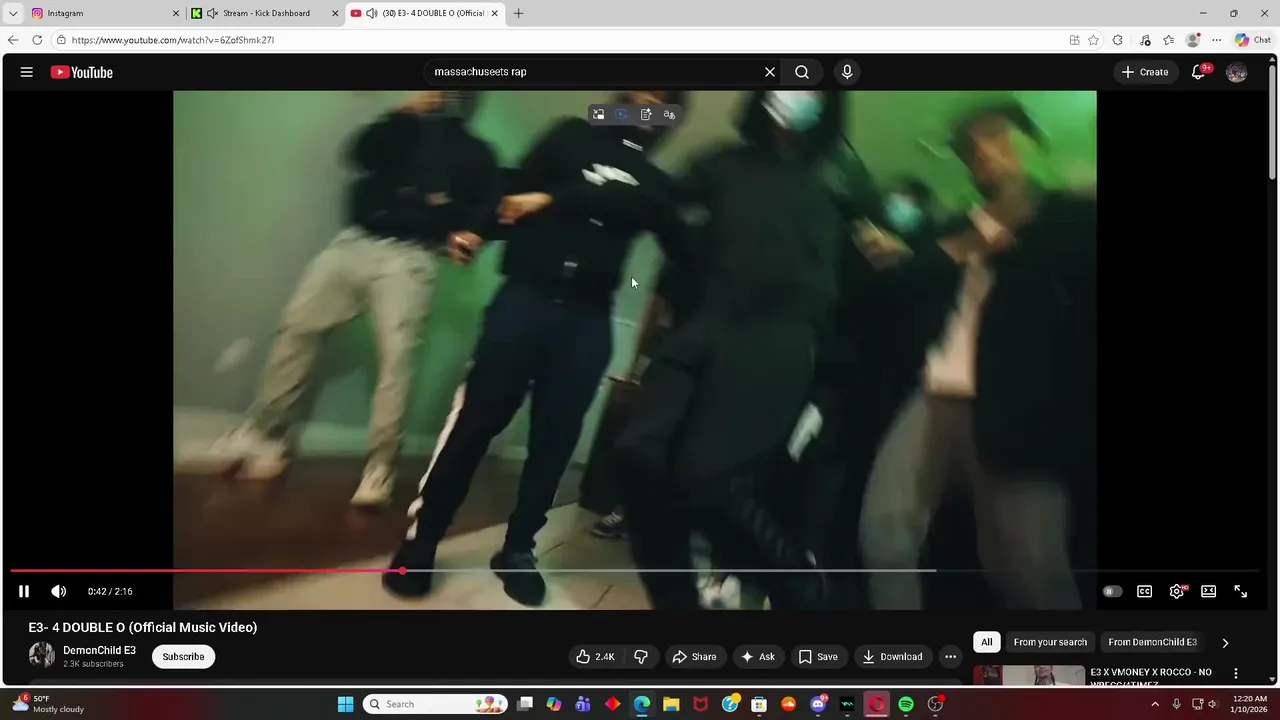Screen dimensions: 1280x720
Task: Open YouTube notifications bell
Action: (1198, 72)
